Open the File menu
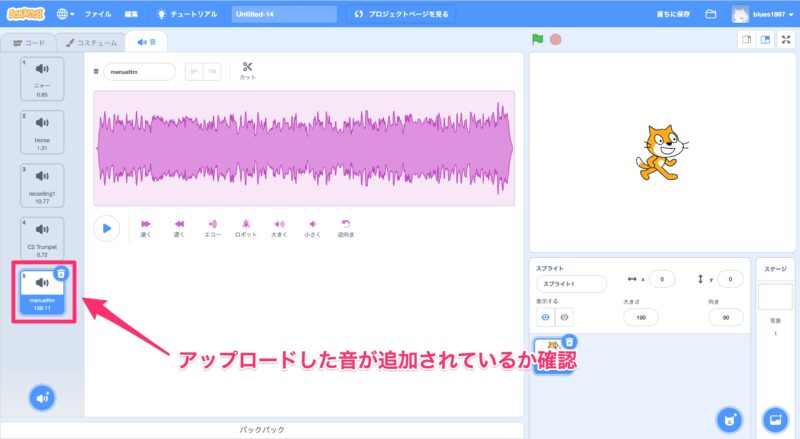Viewport: 800px width, 439px height. (x=98, y=14)
